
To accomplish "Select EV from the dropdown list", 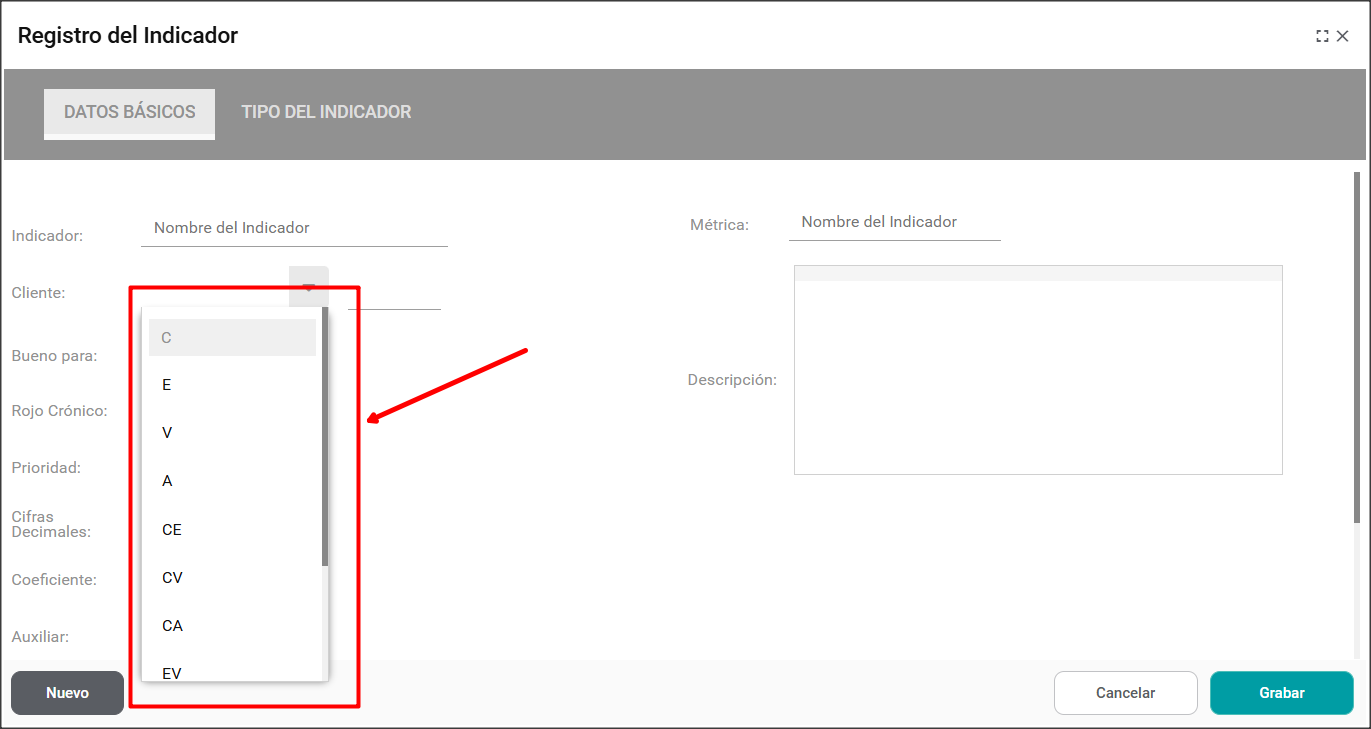I will [232, 672].
